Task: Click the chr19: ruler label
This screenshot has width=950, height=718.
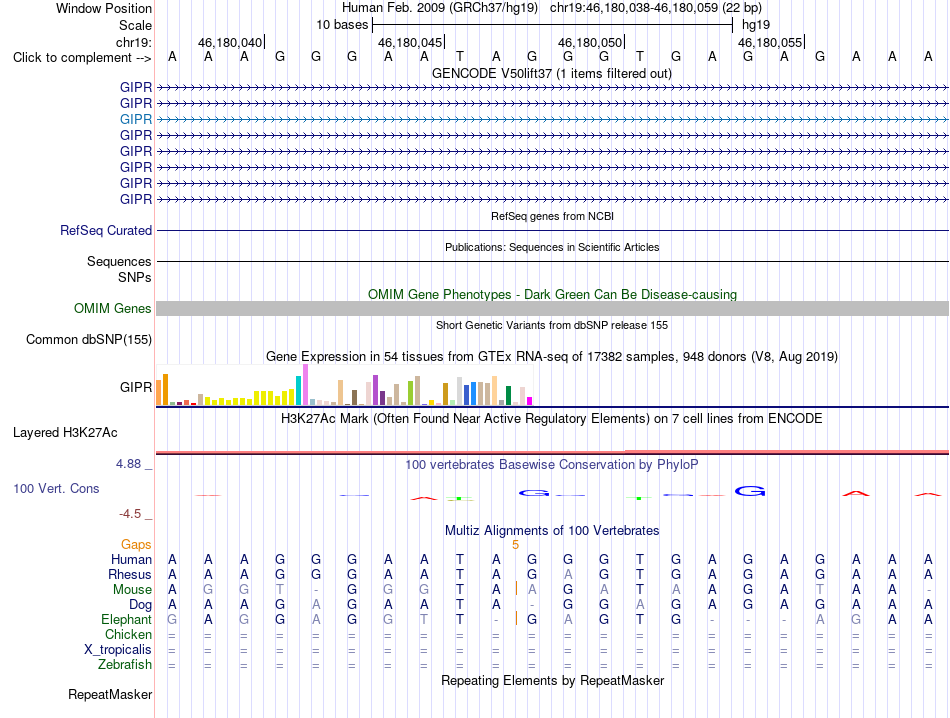Action: tap(133, 42)
